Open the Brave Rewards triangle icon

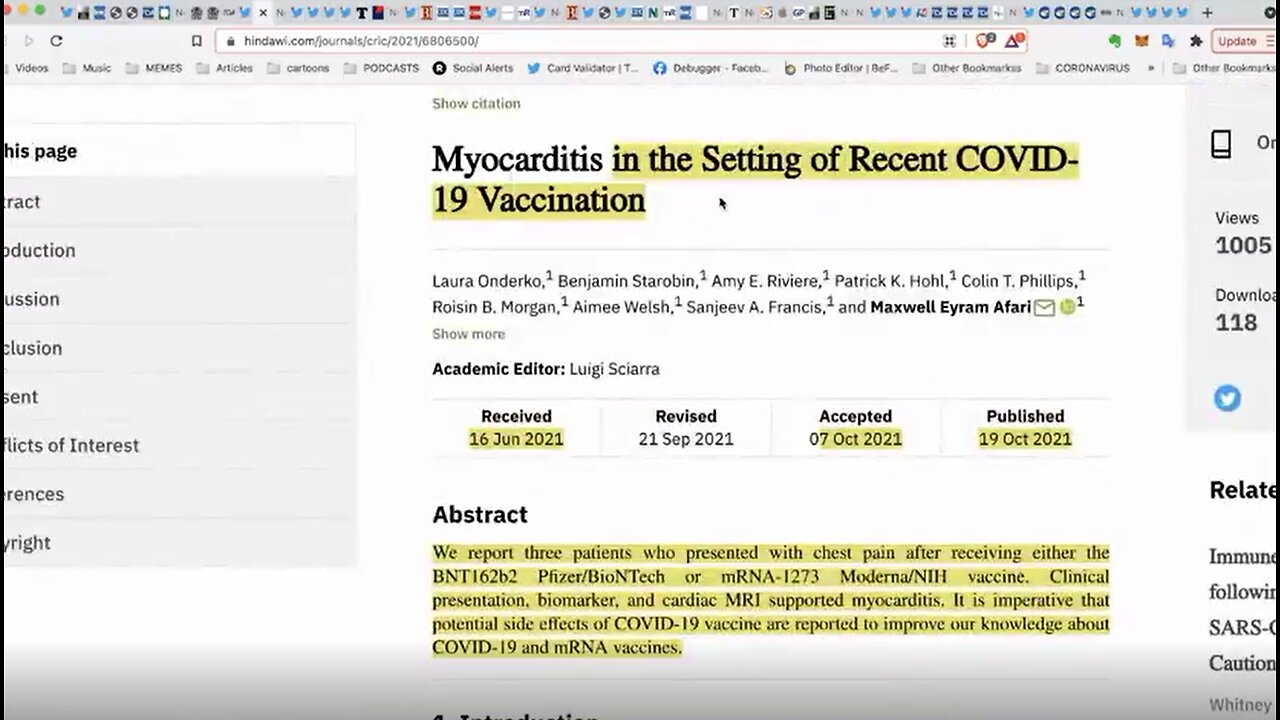pos(1012,41)
